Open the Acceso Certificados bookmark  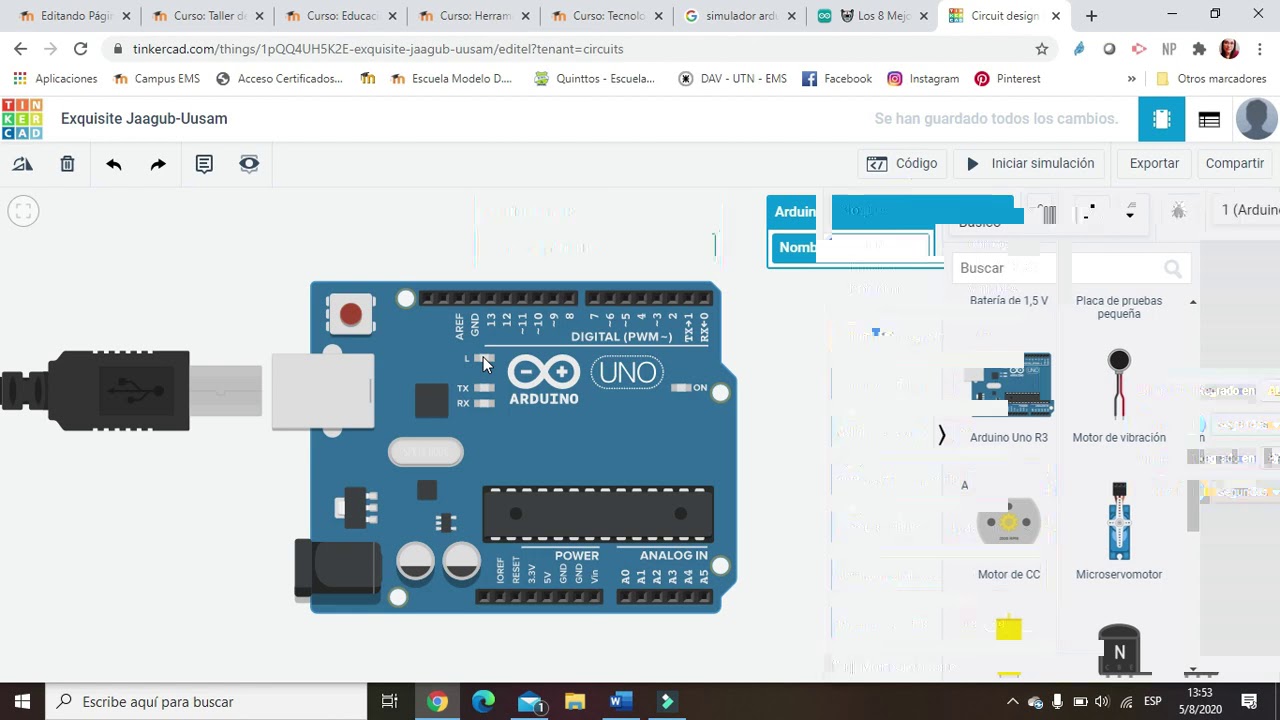280,79
